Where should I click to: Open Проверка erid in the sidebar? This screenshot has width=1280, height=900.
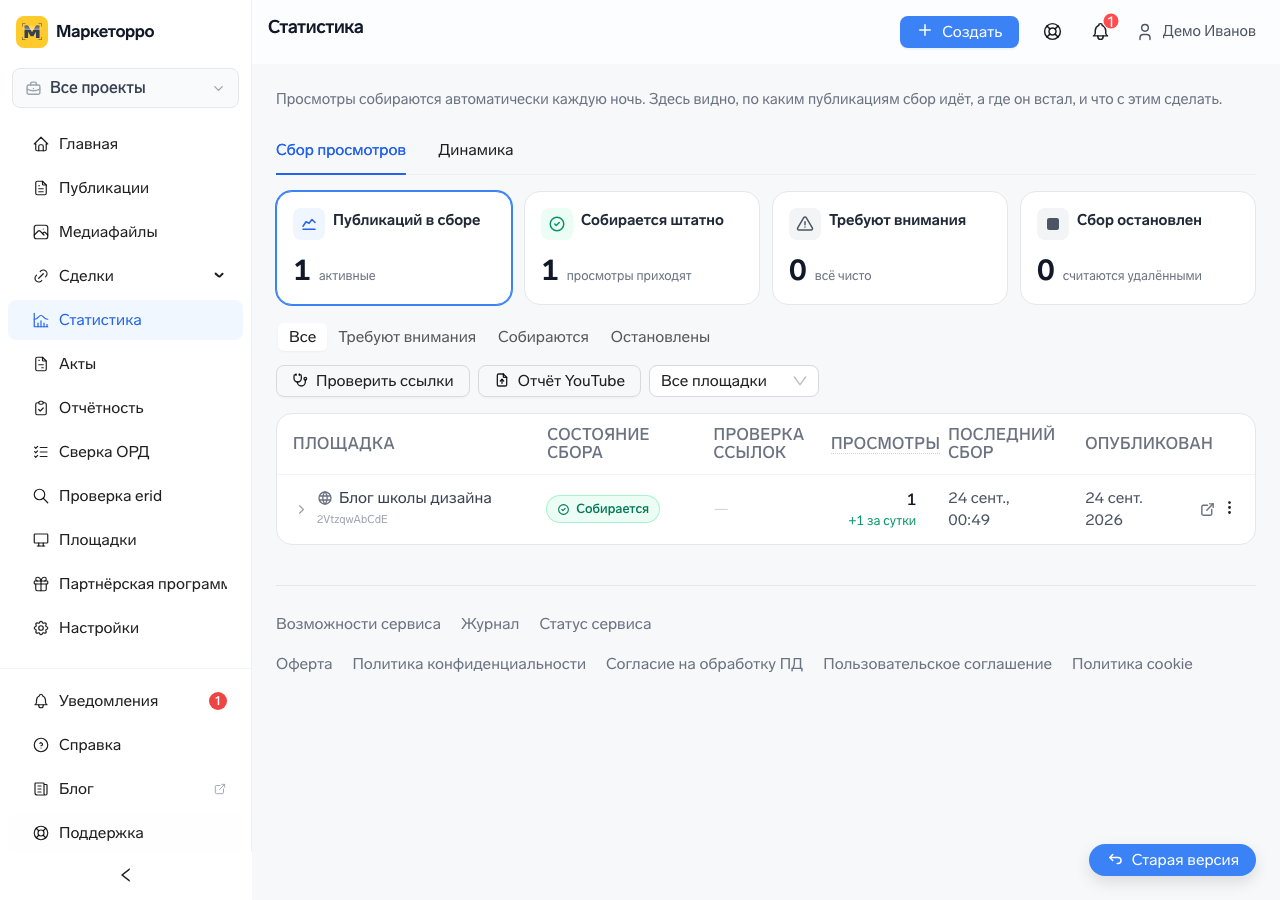[x=125, y=496]
